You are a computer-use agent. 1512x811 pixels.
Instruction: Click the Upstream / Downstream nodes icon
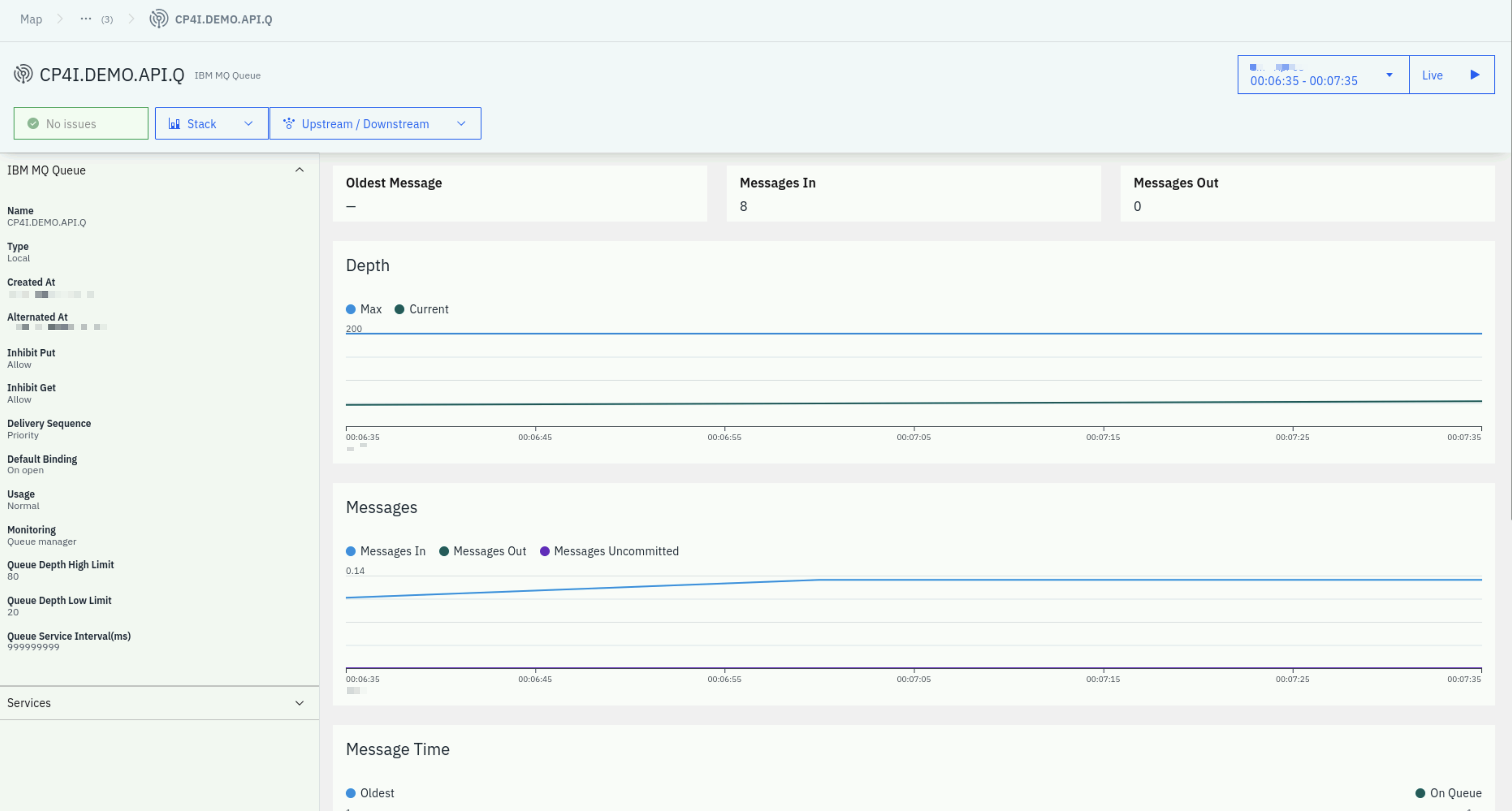click(x=289, y=123)
